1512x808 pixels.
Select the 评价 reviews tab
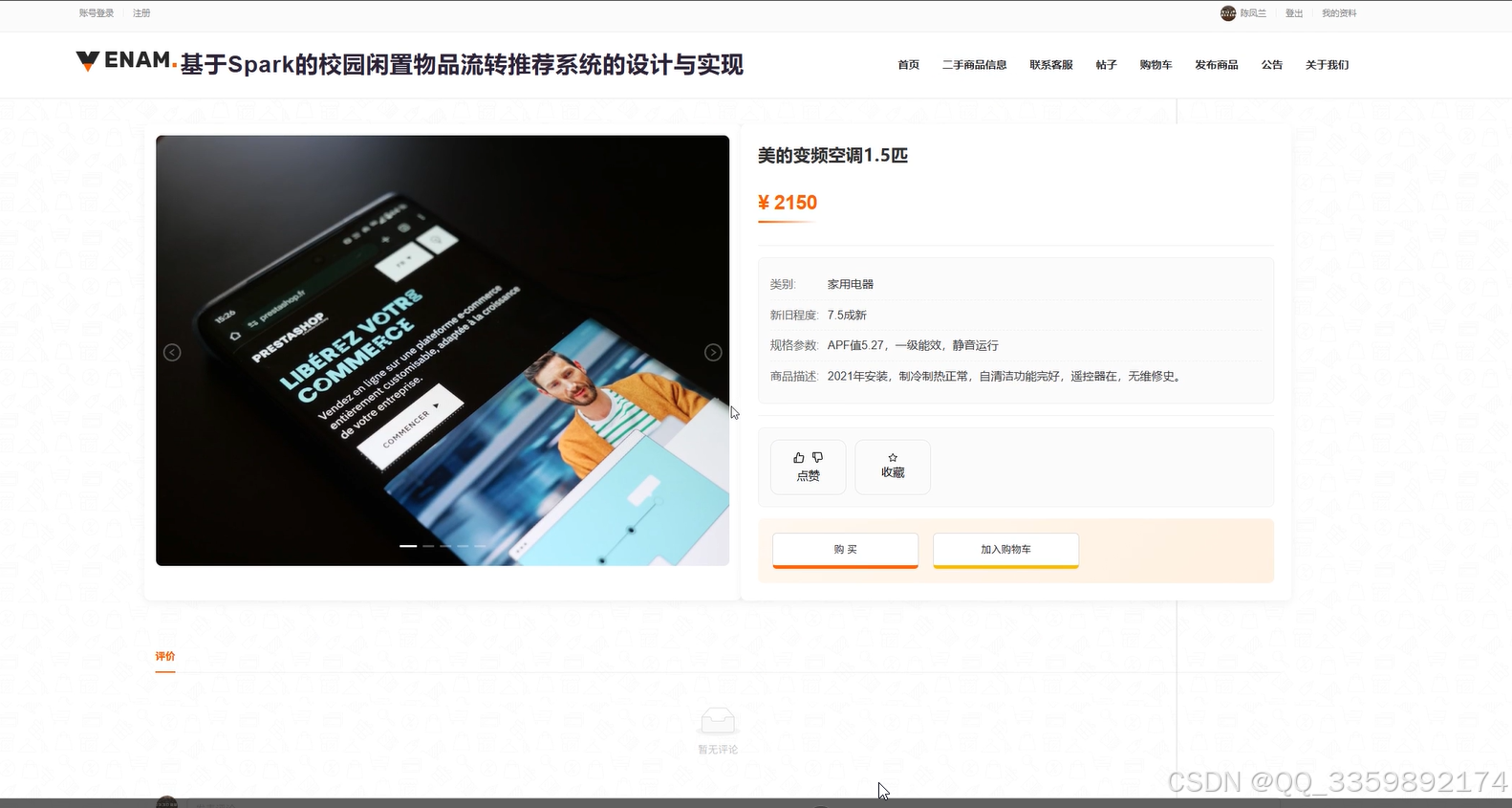coord(165,657)
